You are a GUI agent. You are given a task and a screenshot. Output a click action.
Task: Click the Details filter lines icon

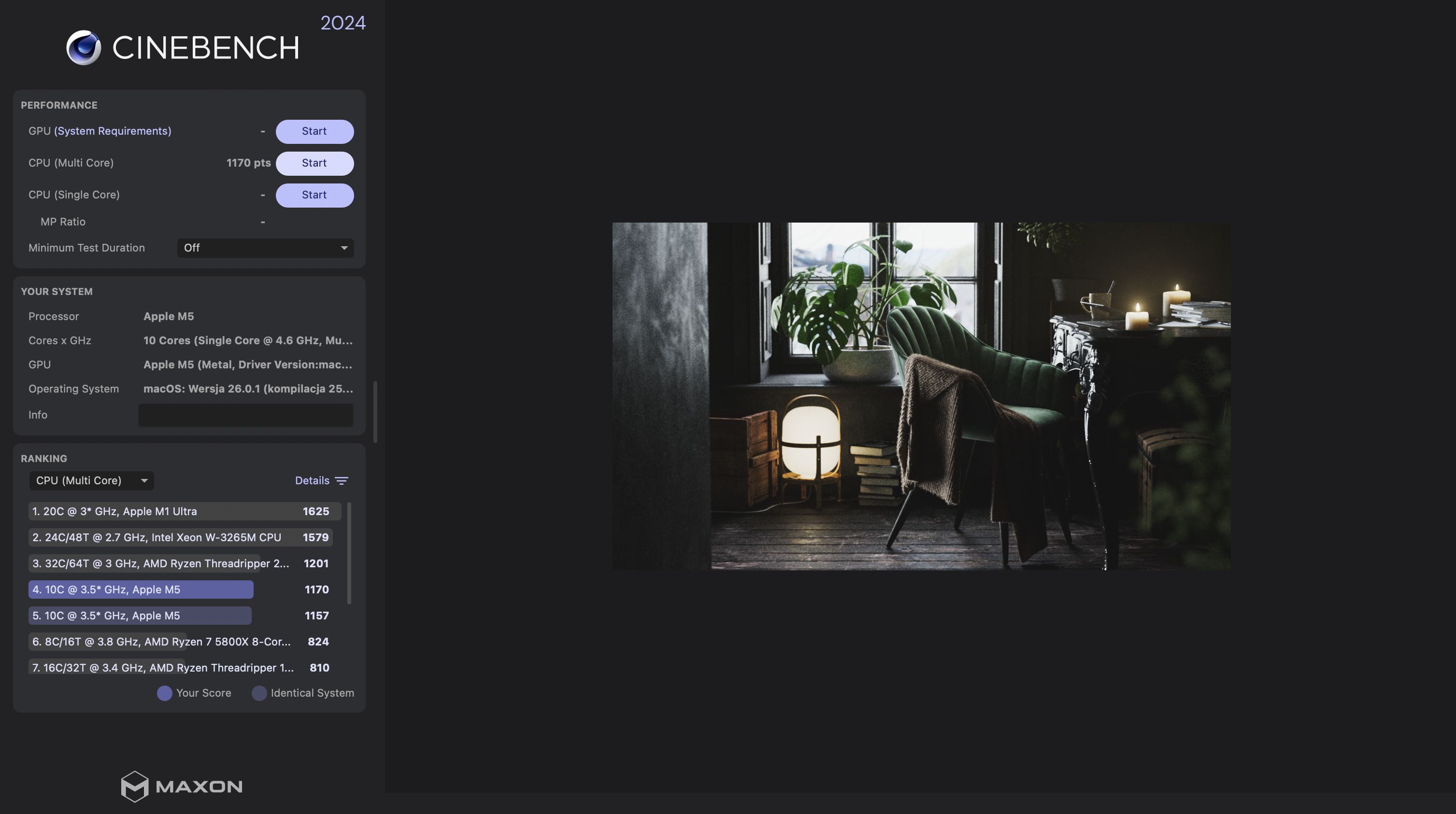342,481
